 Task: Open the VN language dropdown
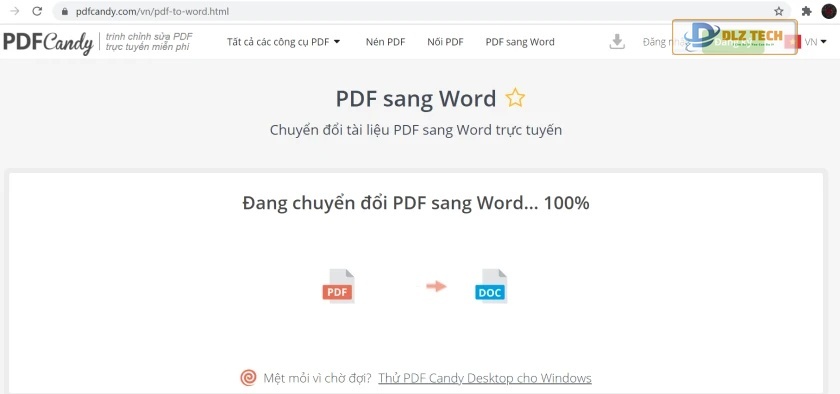pos(815,42)
